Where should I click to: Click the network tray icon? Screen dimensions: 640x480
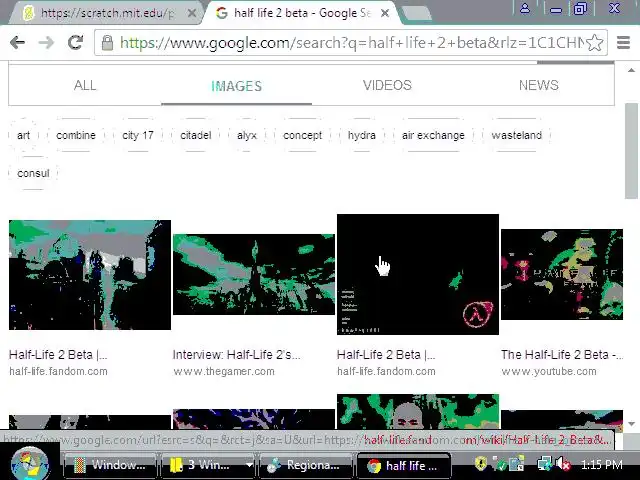click(545, 464)
